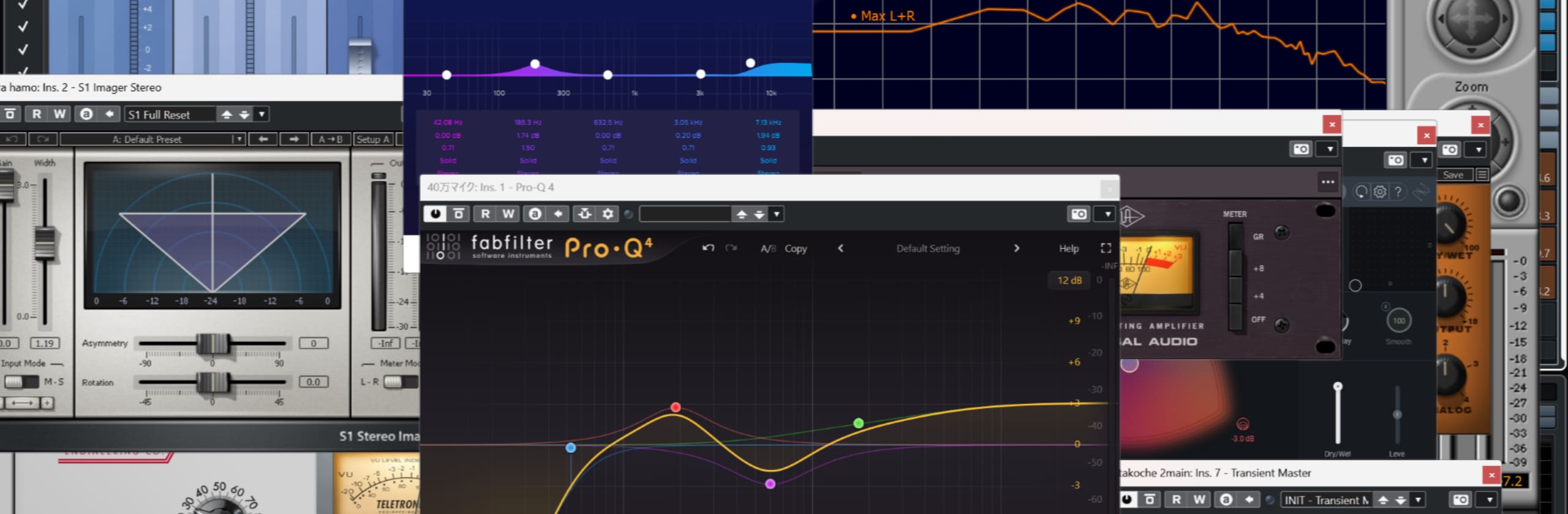The image size is (1568, 514).
Task: Click Width value field showing 1.19
Action: tap(44, 343)
